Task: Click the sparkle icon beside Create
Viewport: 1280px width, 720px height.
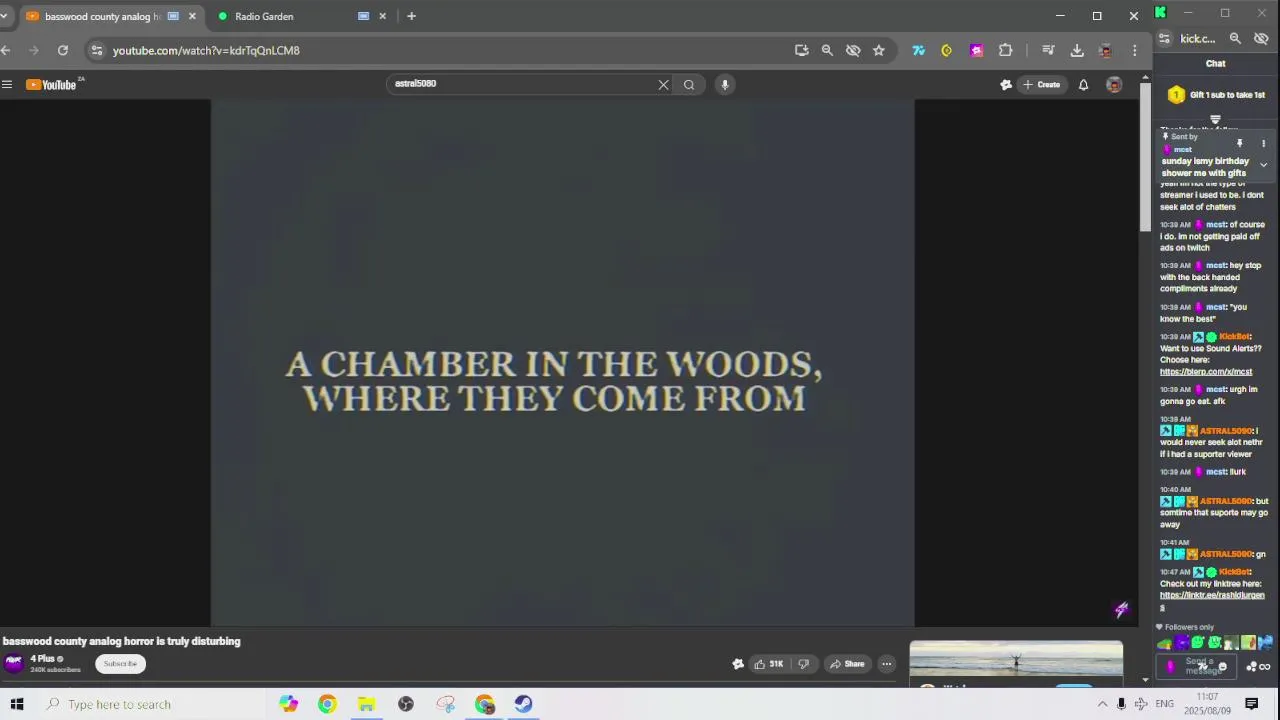Action: coord(1006,85)
